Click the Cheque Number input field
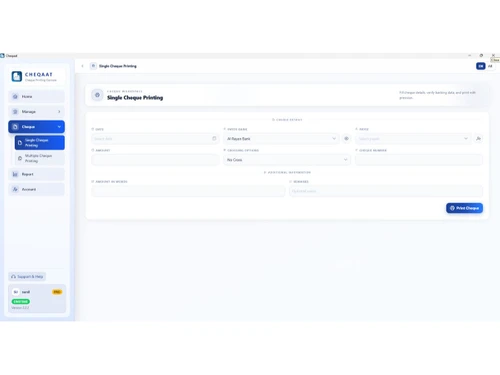The width and height of the screenshot is (500, 375). [419, 160]
